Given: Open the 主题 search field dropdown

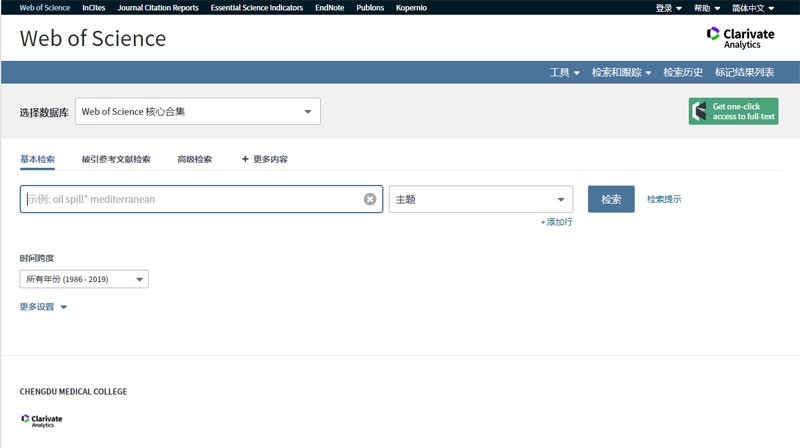Looking at the screenshot, I should click(x=481, y=199).
